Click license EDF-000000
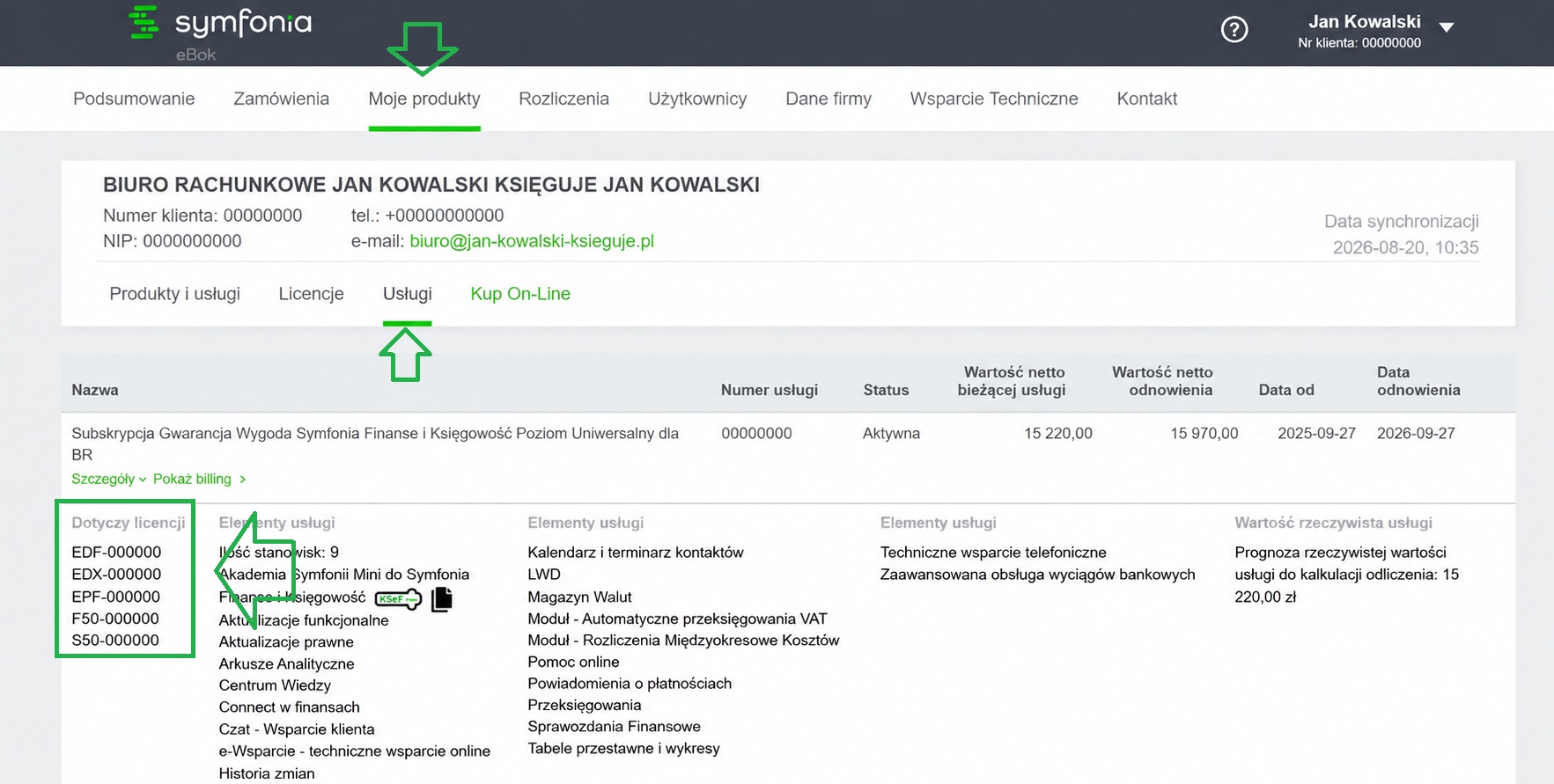 click(116, 552)
